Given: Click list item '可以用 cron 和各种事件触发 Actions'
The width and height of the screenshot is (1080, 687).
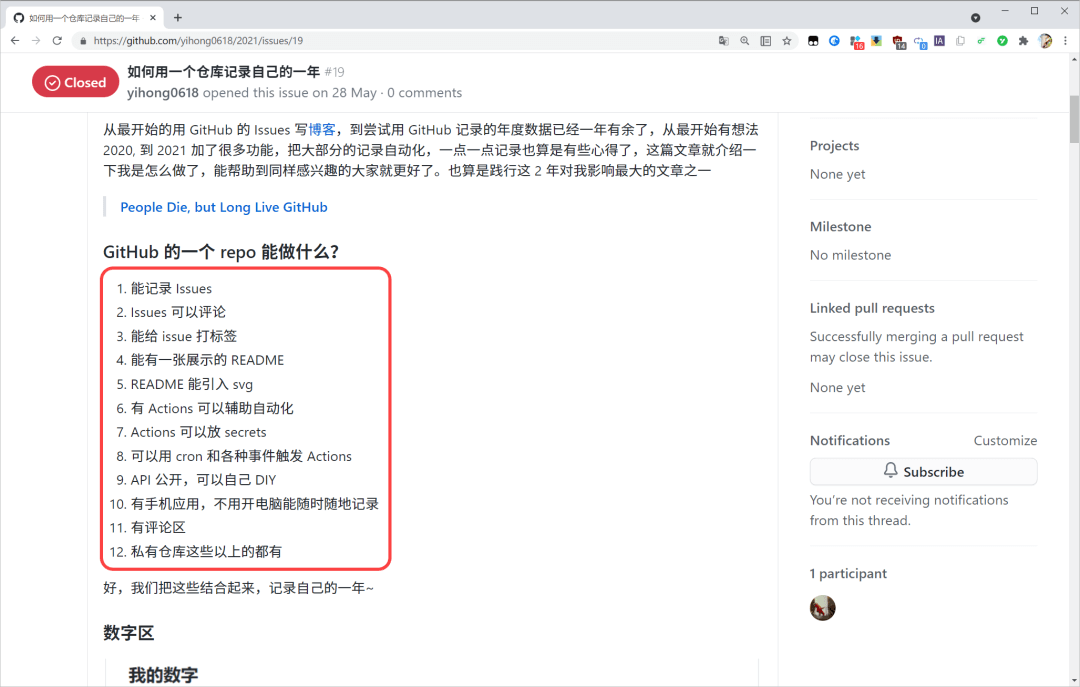Looking at the screenshot, I should click(x=241, y=456).
